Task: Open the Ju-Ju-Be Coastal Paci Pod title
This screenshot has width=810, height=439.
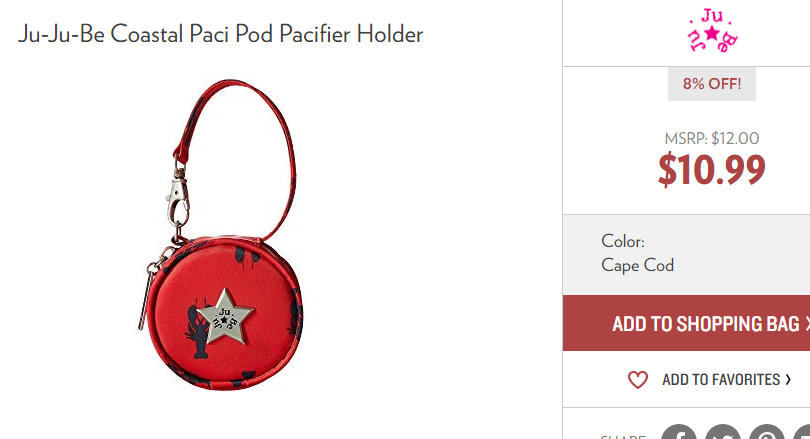Action: 221,34
